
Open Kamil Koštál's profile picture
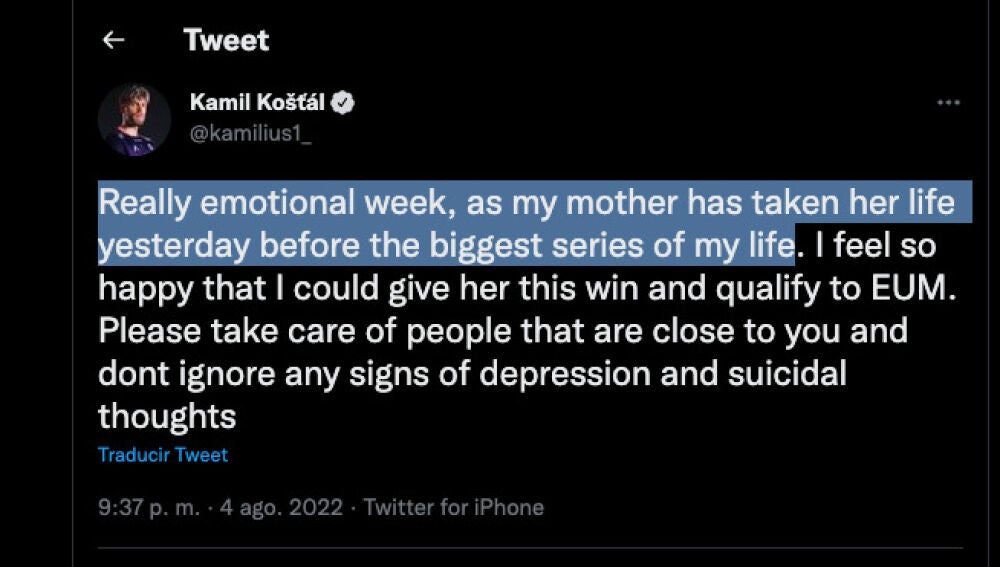coord(134,120)
